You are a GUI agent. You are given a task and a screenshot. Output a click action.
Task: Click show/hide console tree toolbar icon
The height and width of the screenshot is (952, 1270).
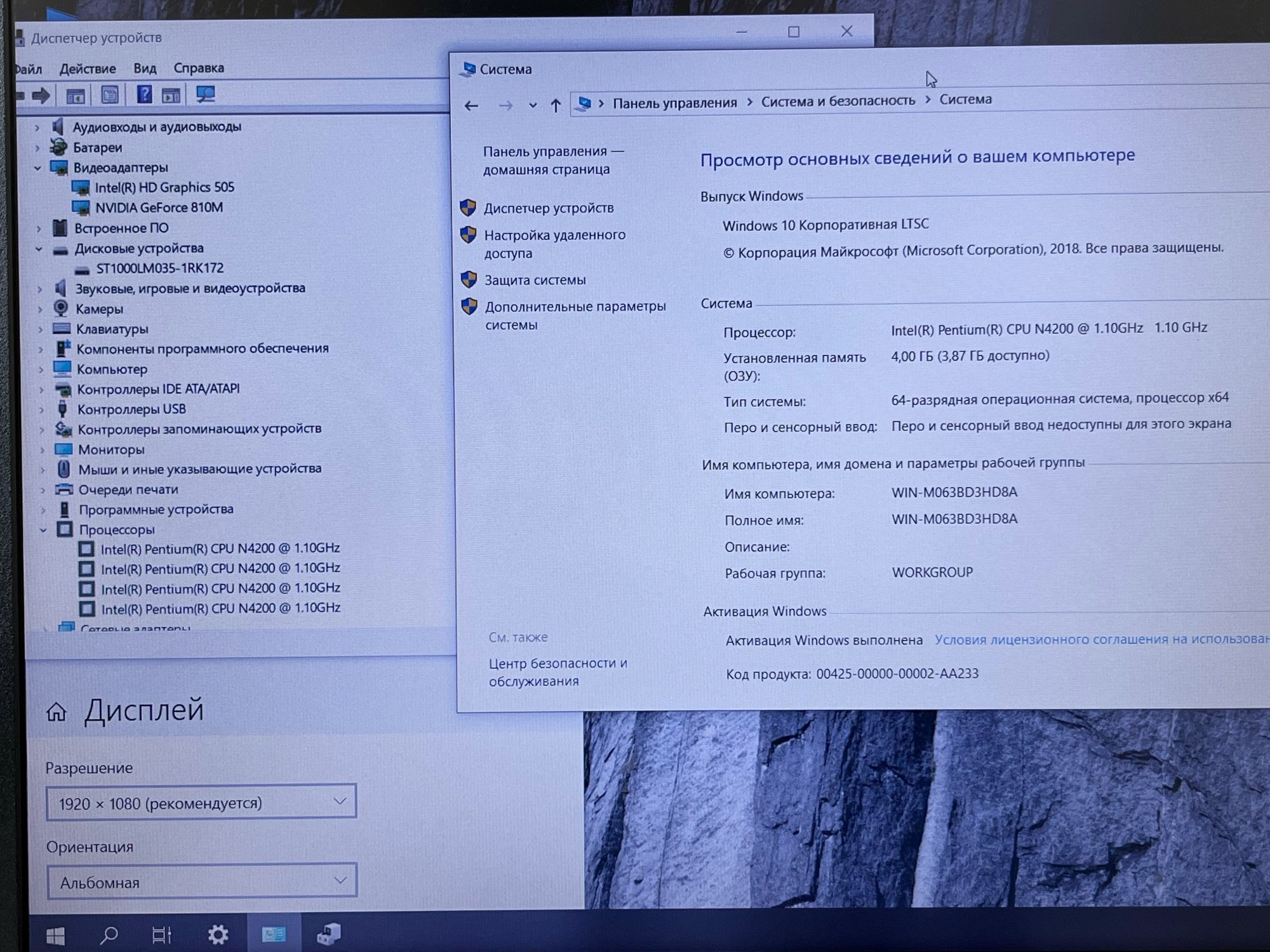tap(76, 96)
